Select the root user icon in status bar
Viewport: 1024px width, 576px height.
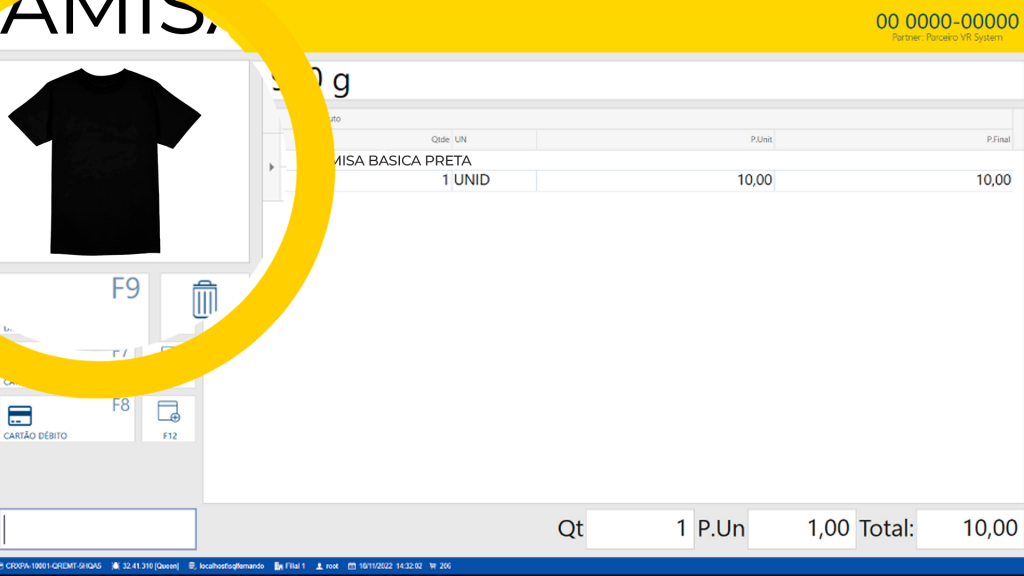tap(320, 566)
